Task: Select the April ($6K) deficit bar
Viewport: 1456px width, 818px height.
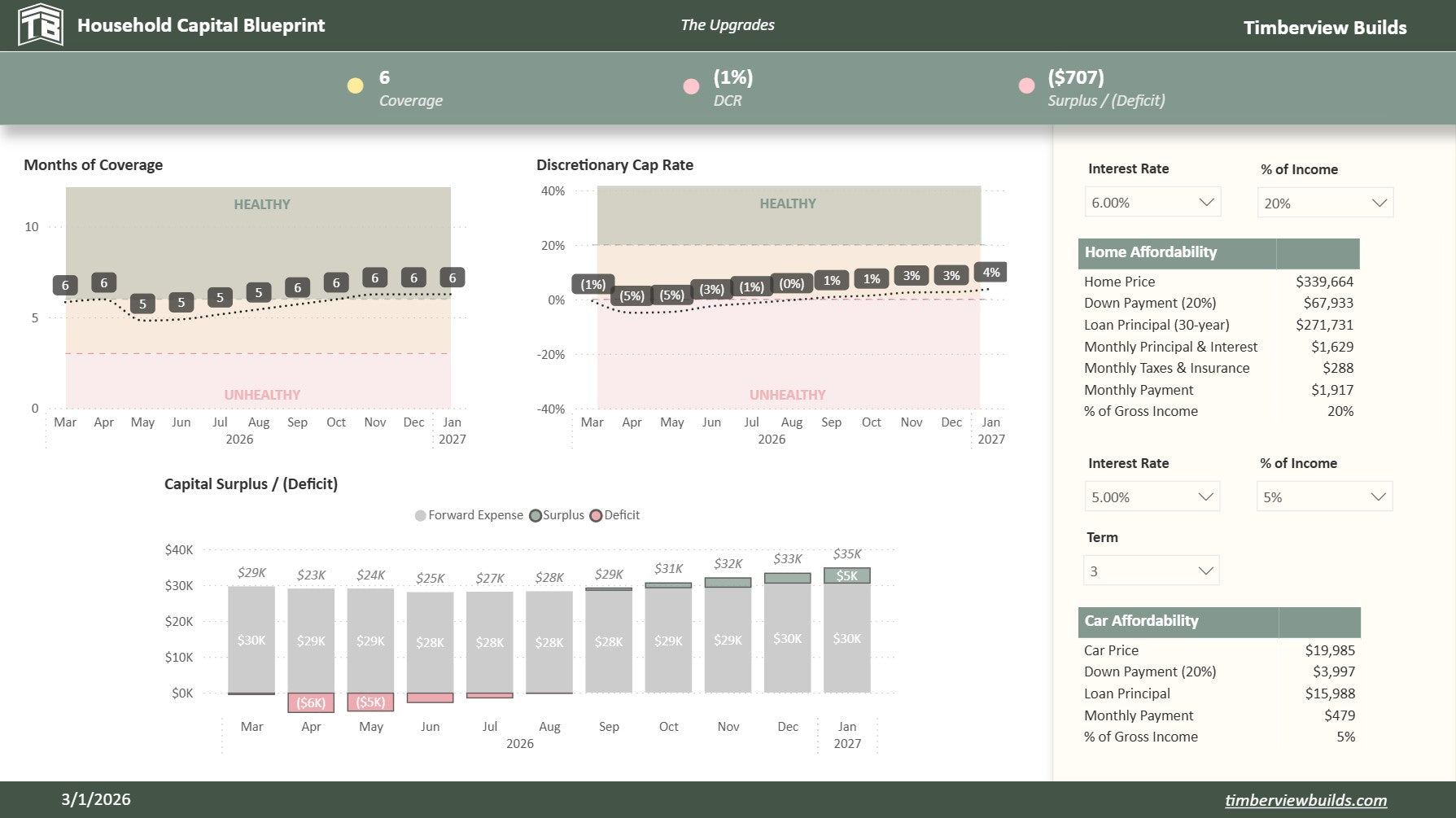Action: 311,702
